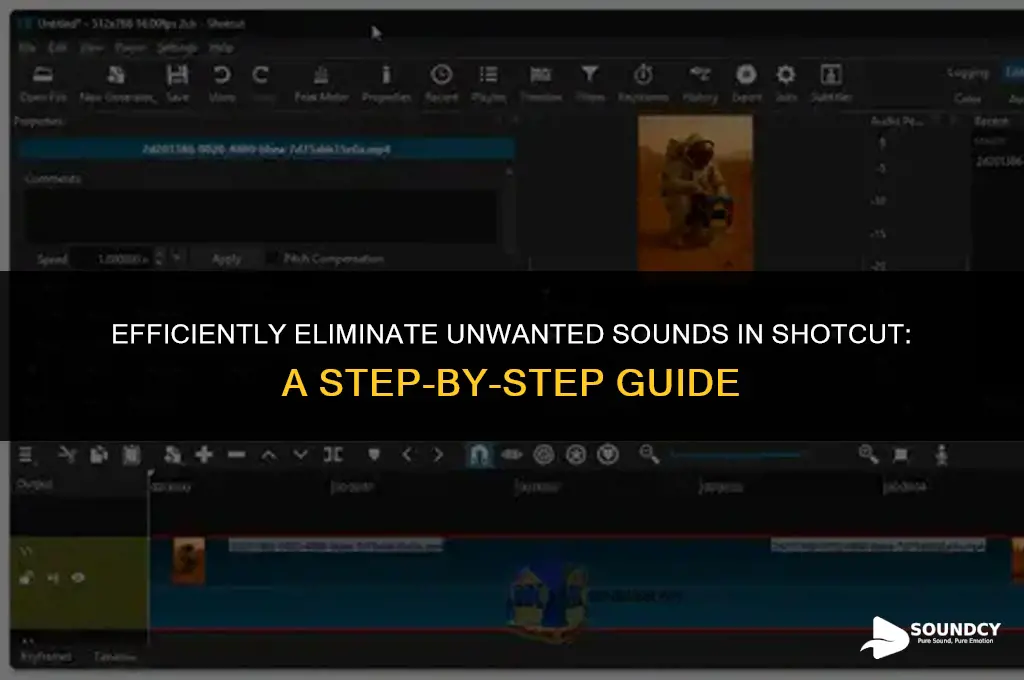Click the Speed value stepper arrows

159,259
